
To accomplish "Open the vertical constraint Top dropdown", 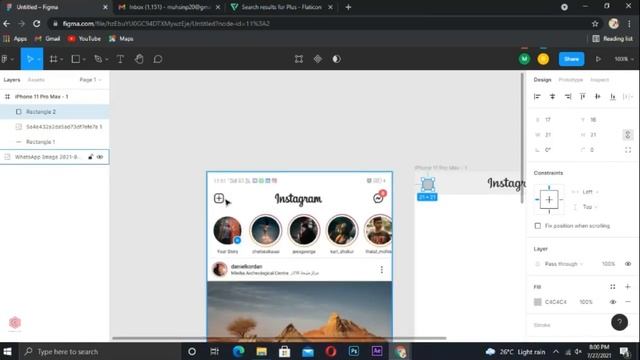I will click(x=590, y=207).
